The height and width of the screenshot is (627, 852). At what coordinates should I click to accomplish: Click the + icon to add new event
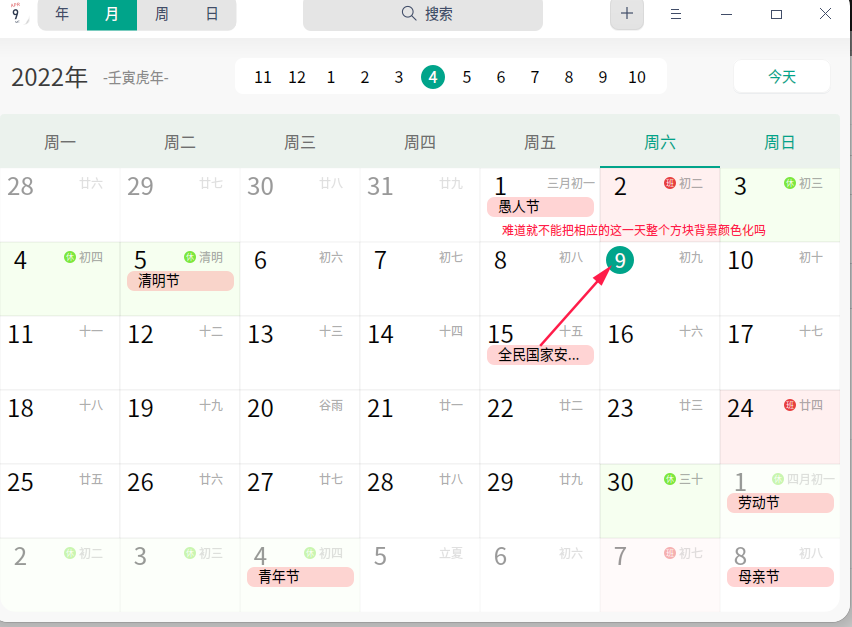click(x=627, y=15)
